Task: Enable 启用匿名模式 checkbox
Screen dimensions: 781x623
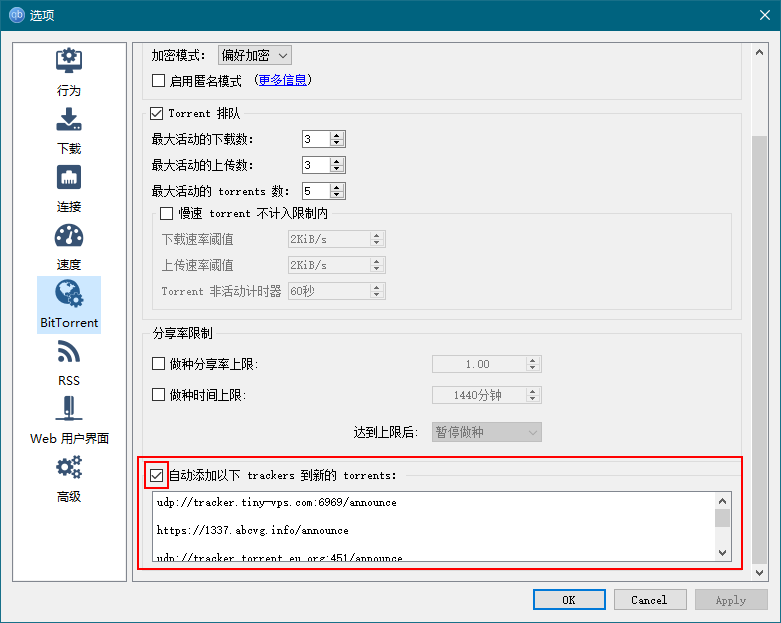Action: [158, 80]
